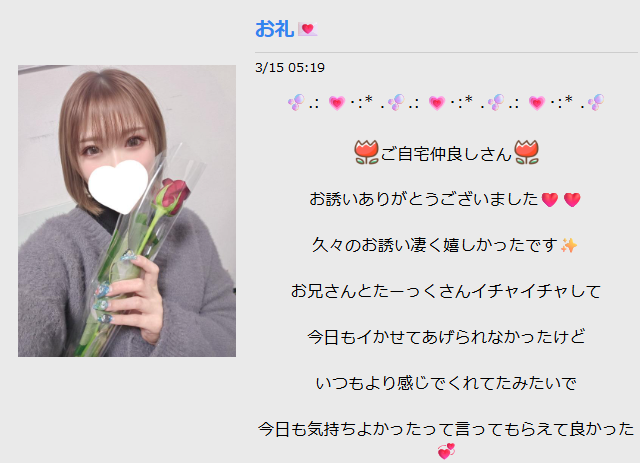Viewport: 640px width, 463px height.
Task: Click the two-hearts emoji at the bottom
Action: click(446, 452)
